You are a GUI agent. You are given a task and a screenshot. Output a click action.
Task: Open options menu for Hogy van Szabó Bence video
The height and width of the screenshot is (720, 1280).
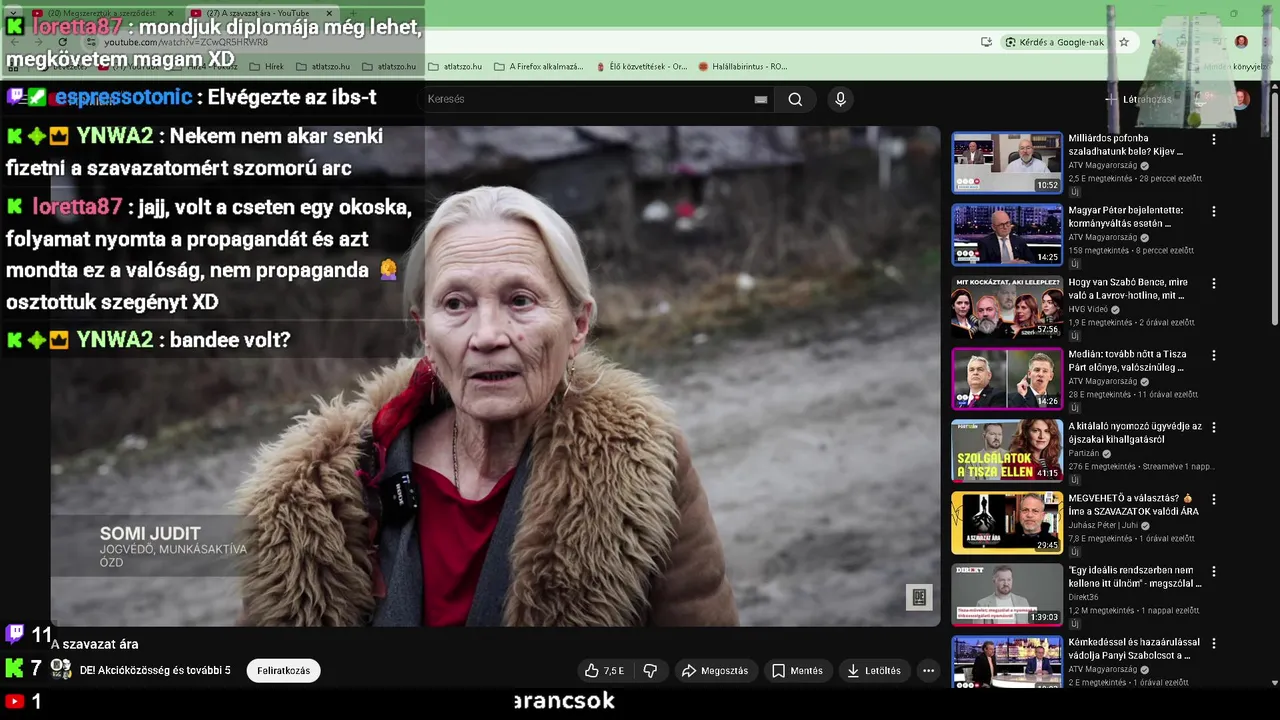1214,284
